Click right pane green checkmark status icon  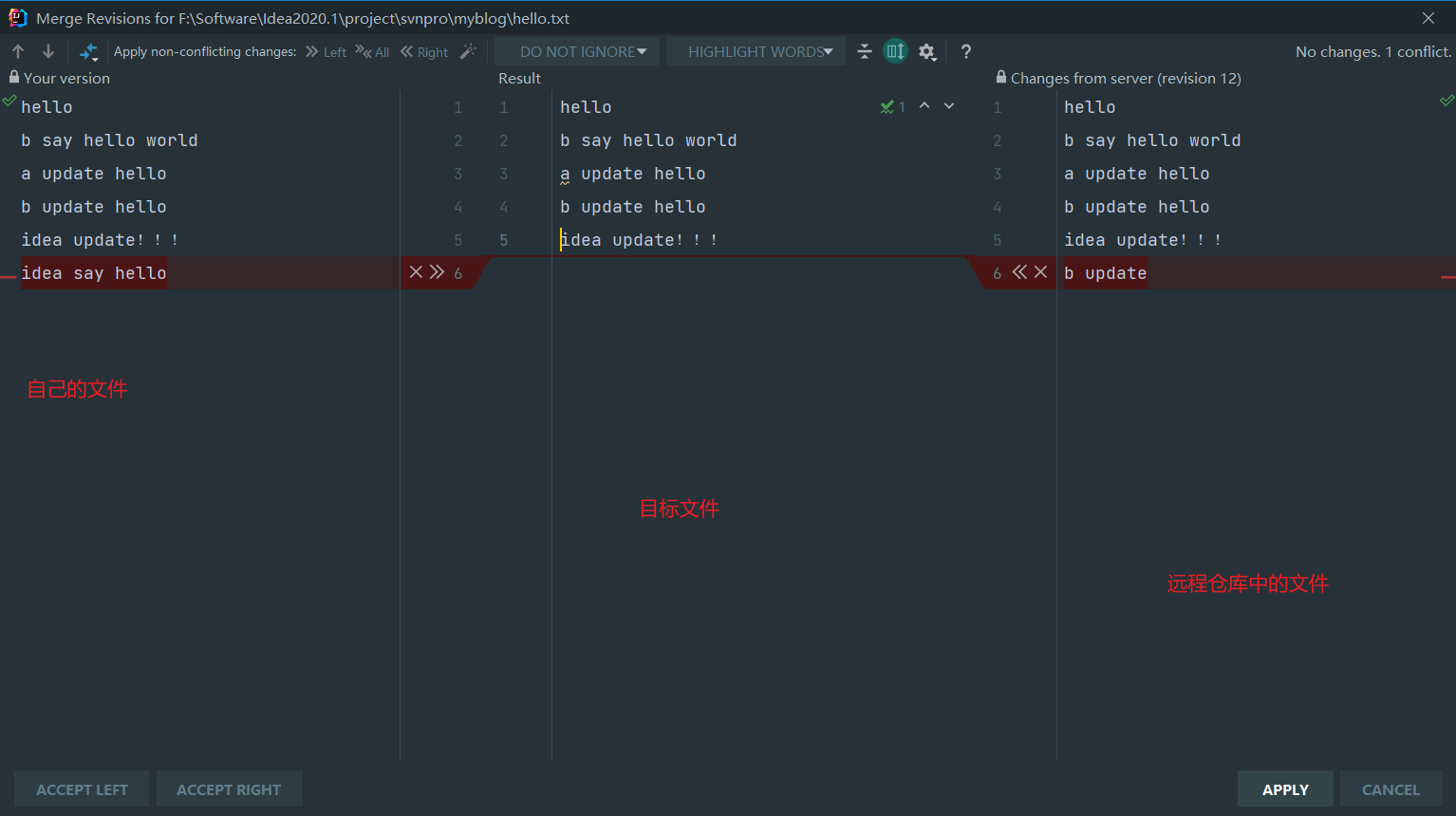[x=1447, y=100]
